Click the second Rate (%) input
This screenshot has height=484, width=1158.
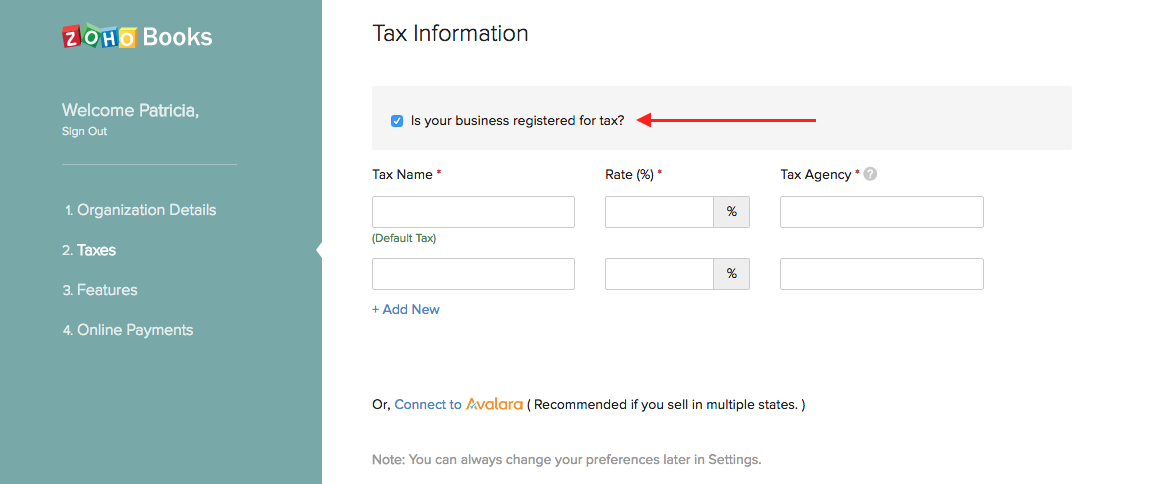659,274
